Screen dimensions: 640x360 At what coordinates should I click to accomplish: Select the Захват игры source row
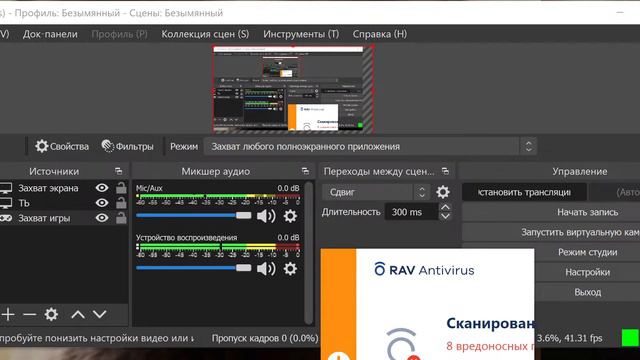point(64,218)
